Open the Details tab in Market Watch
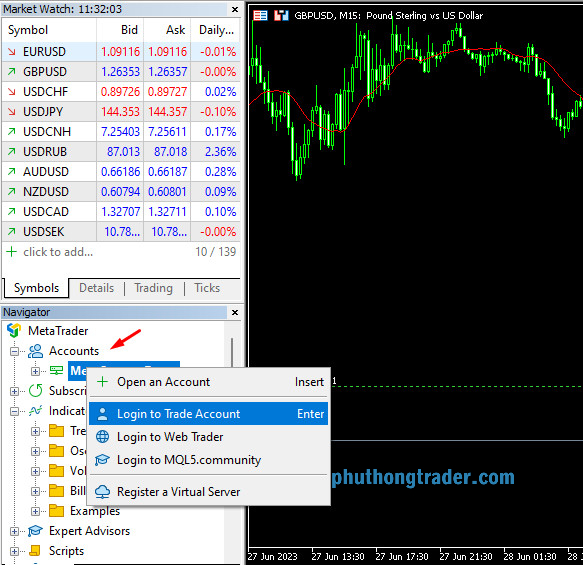Viewport: 583px width, 565px height. (96, 288)
